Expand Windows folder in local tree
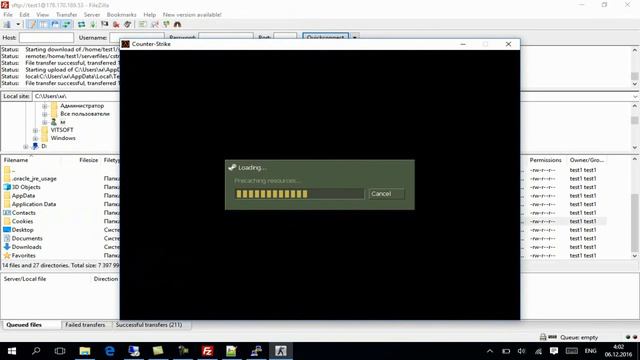The width and height of the screenshot is (640, 360). click(35, 138)
